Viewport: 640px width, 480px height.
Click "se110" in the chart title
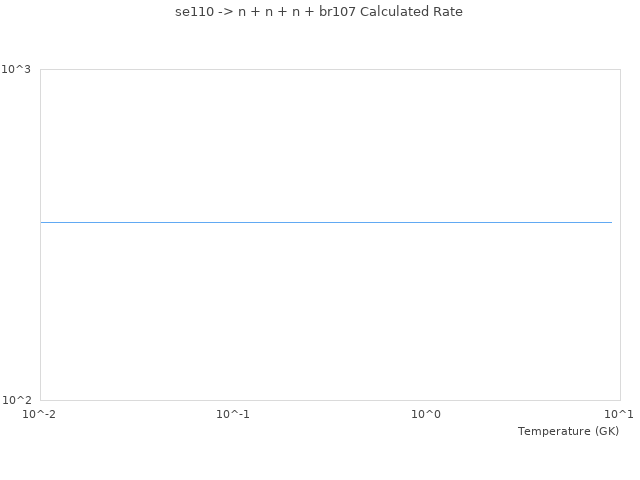coord(178,12)
